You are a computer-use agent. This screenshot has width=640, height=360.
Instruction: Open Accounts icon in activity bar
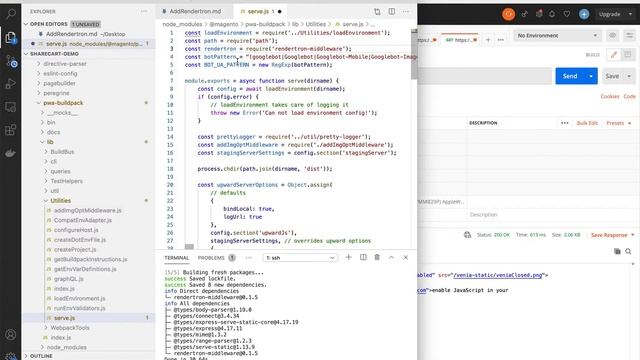[11, 335]
